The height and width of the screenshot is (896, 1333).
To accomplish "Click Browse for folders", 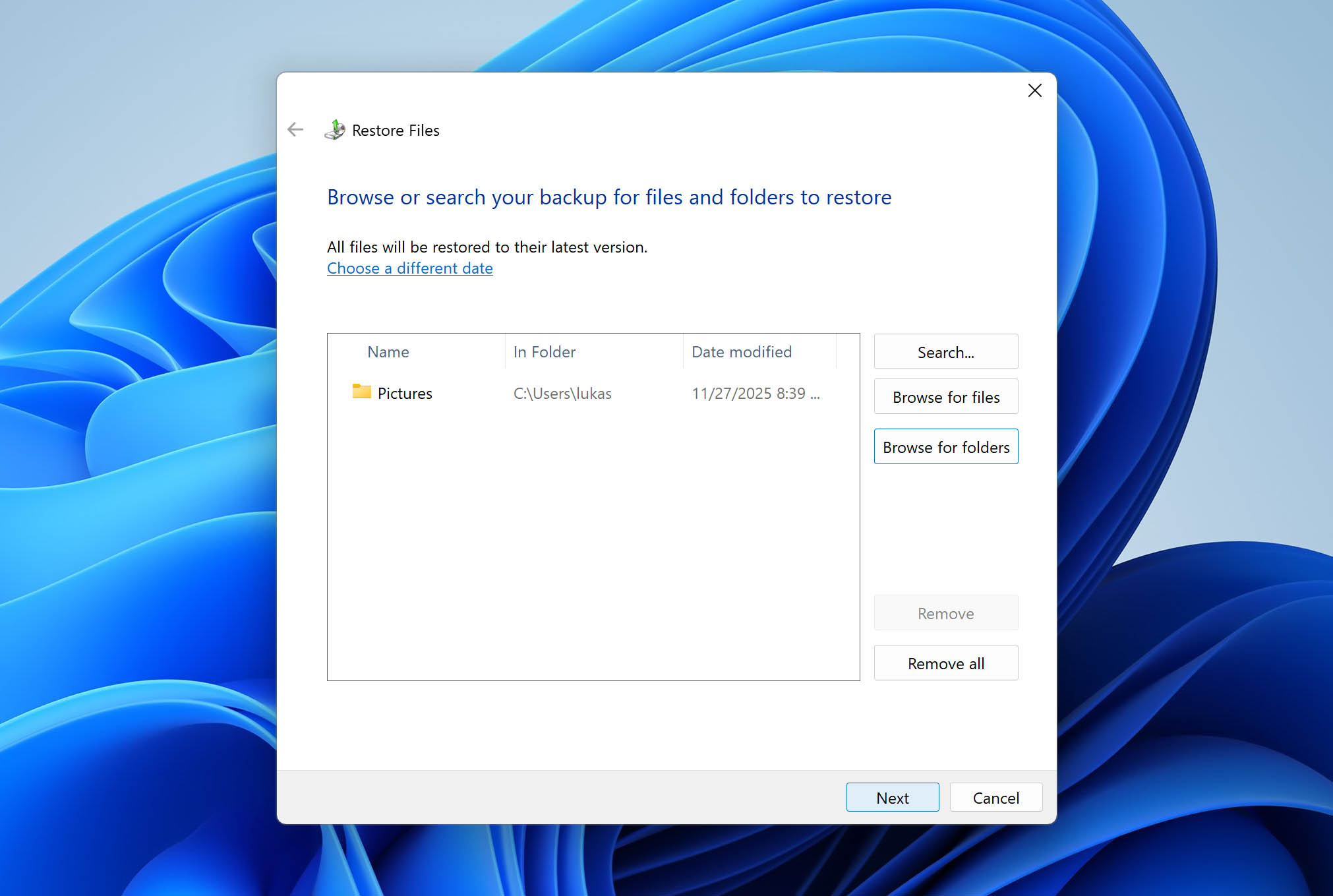I will coord(945,446).
